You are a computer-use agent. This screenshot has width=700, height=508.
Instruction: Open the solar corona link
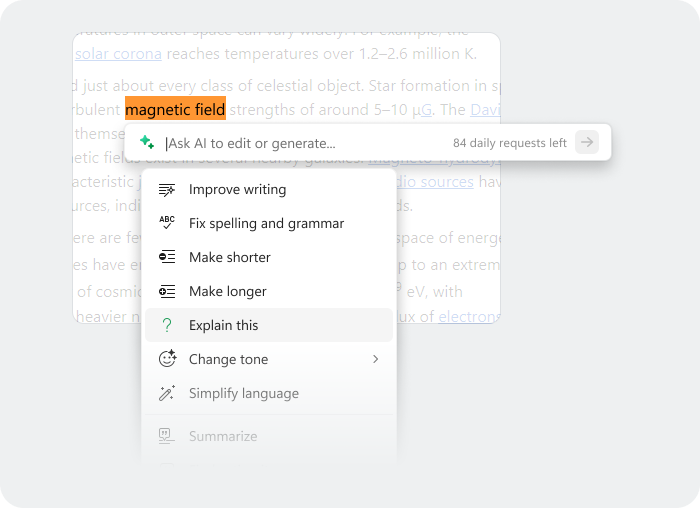pos(118,54)
